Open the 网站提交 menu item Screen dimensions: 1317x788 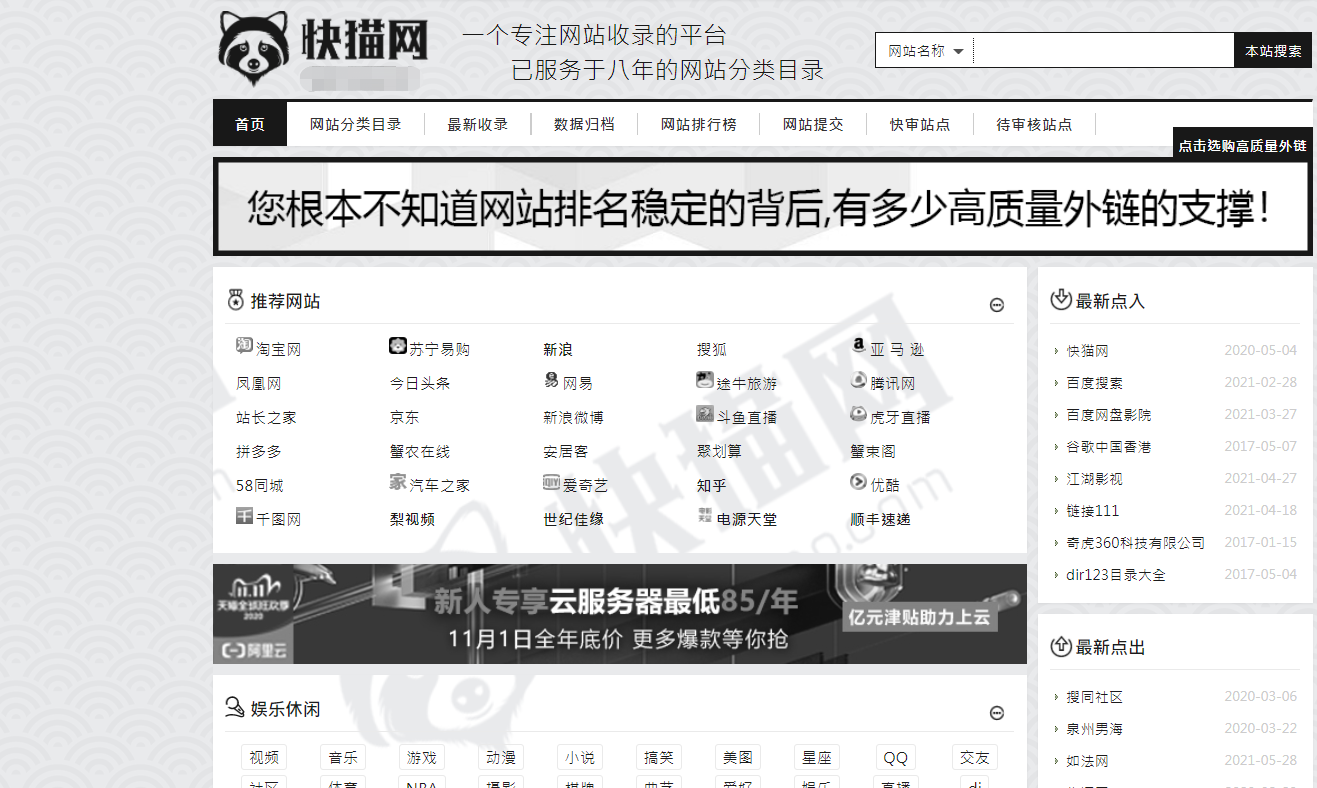click(x=813, y=124)
